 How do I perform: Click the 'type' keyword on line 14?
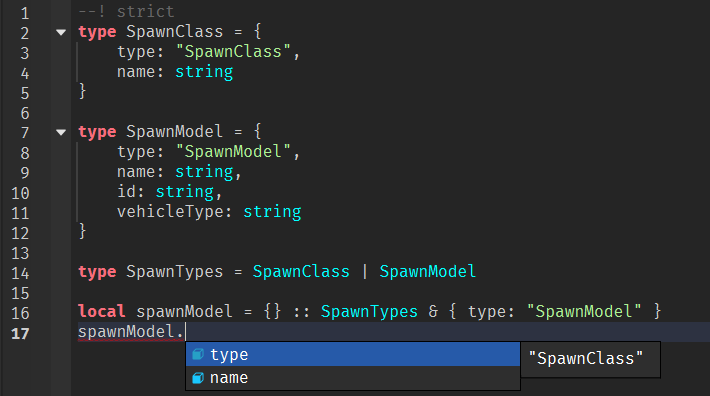point(97,272)
